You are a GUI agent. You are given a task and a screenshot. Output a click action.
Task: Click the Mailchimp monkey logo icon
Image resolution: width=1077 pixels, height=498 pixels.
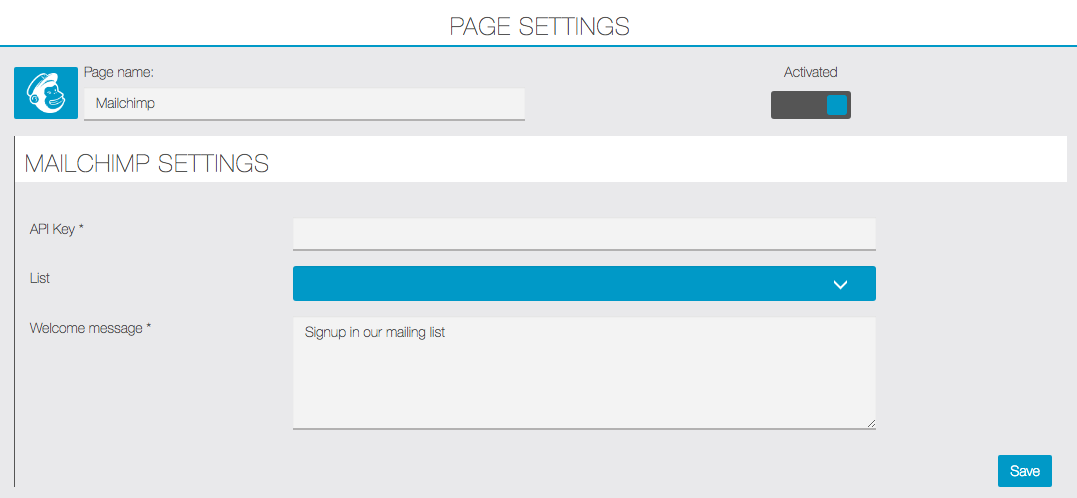[46, 93]
